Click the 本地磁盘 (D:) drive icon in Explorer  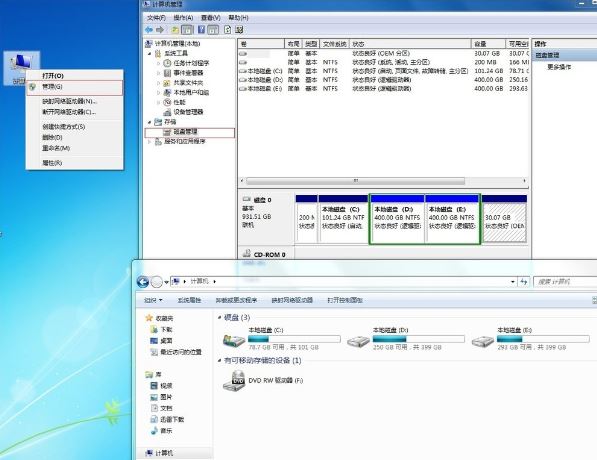point(358,340)
